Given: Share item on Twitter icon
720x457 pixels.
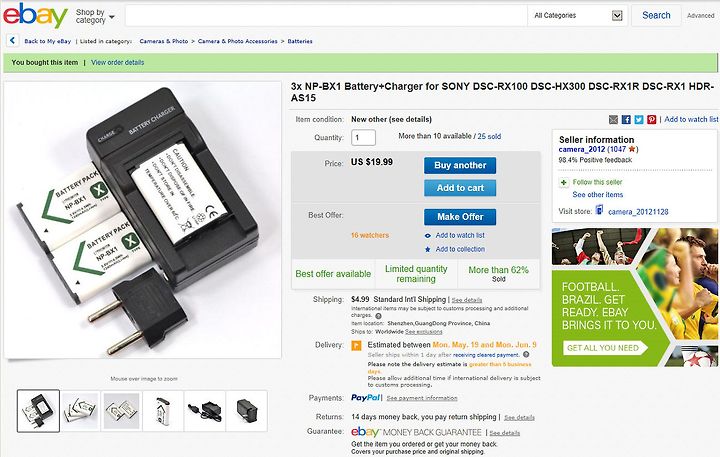Looking at the screenshot, I should 639,119.
